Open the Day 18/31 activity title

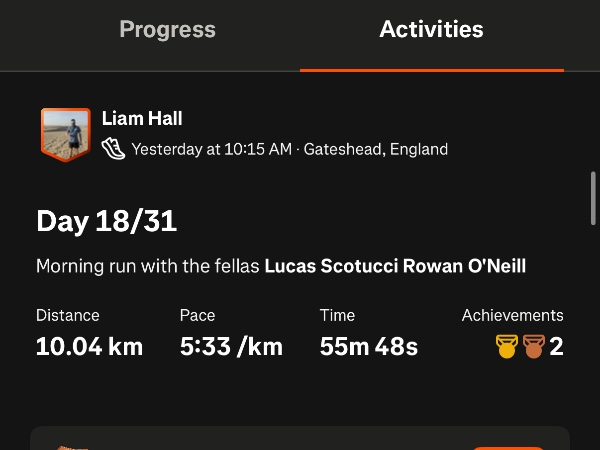pyautogui.click(x=106, y=221)
